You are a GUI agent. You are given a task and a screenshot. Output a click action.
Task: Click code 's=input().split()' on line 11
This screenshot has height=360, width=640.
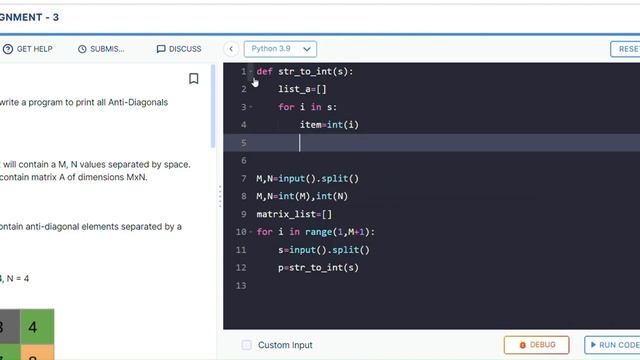[x=324, y=250]
